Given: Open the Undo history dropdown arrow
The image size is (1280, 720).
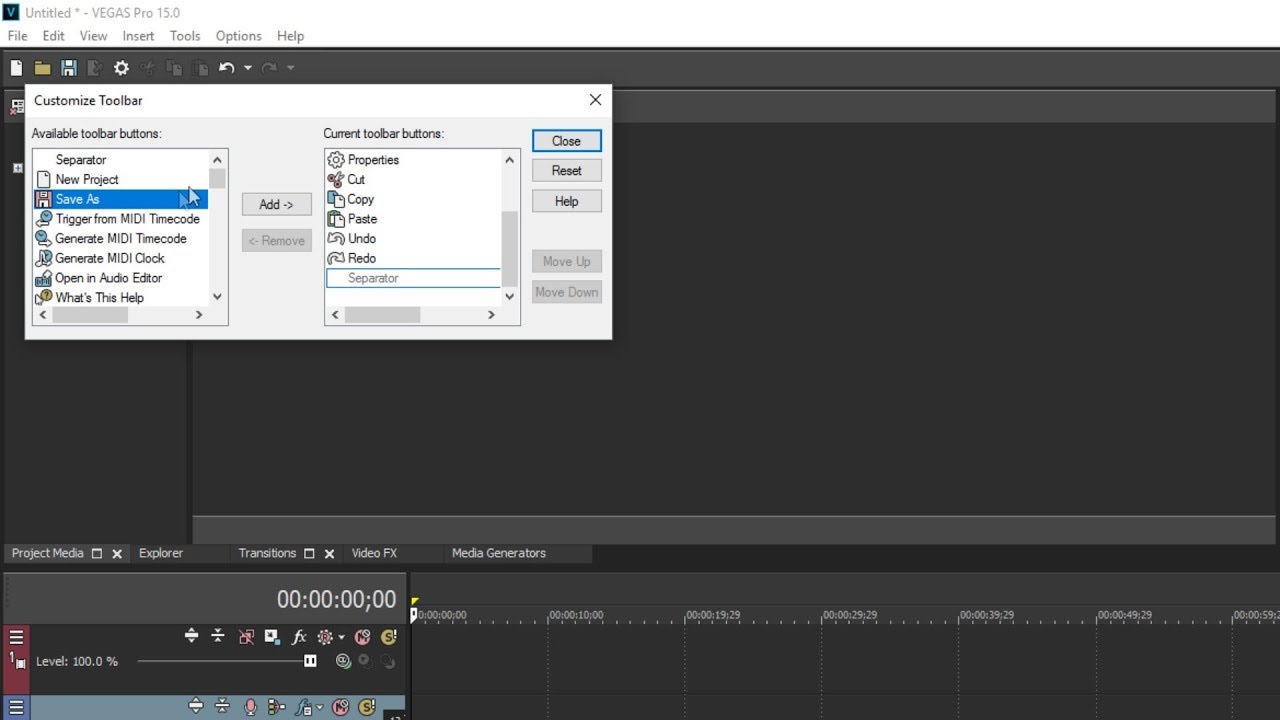Looking at the screenshot, I should coord(247,68).
